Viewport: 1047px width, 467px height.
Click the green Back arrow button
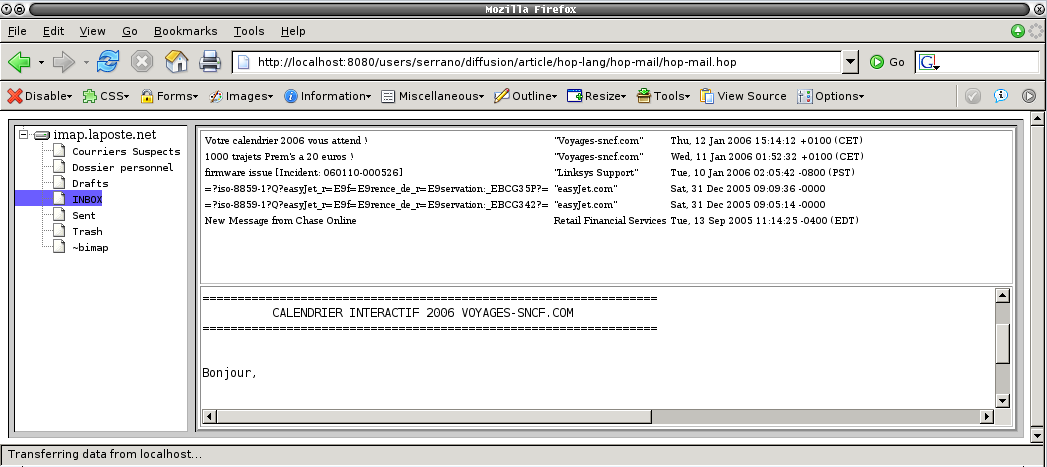(x=19, y=62)
